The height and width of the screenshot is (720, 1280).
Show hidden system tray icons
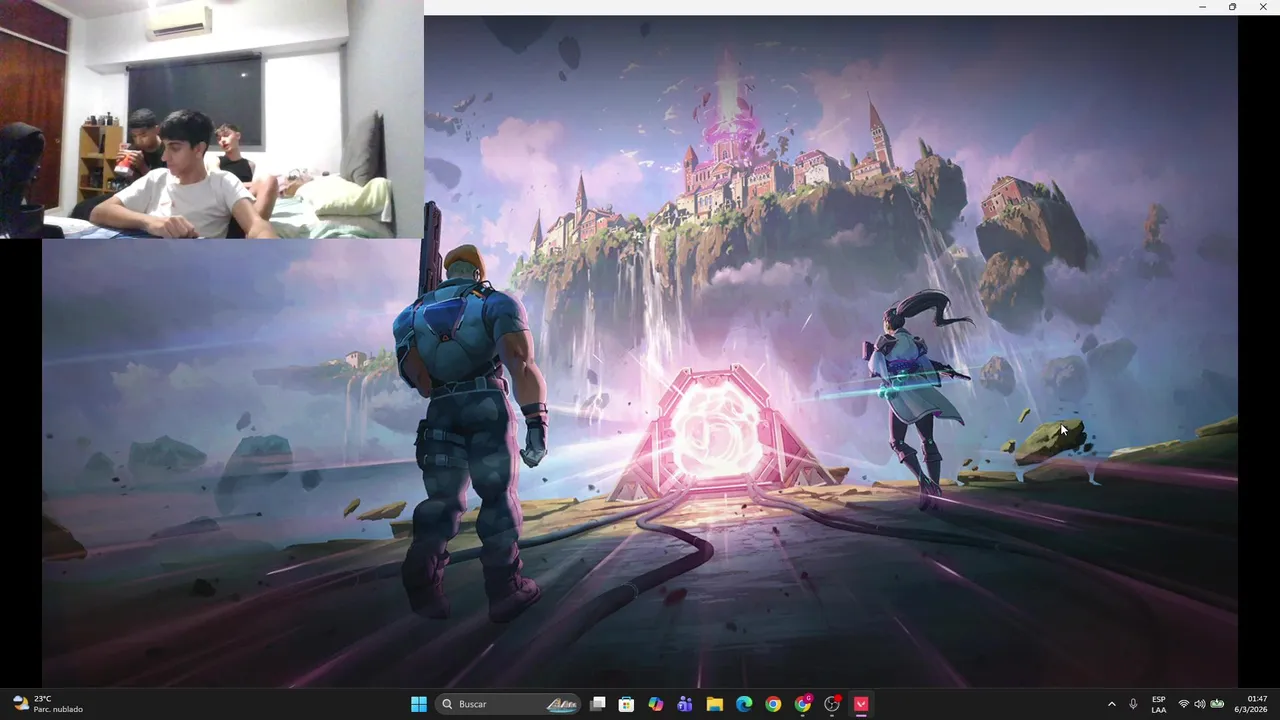[x=1111, y=704]
